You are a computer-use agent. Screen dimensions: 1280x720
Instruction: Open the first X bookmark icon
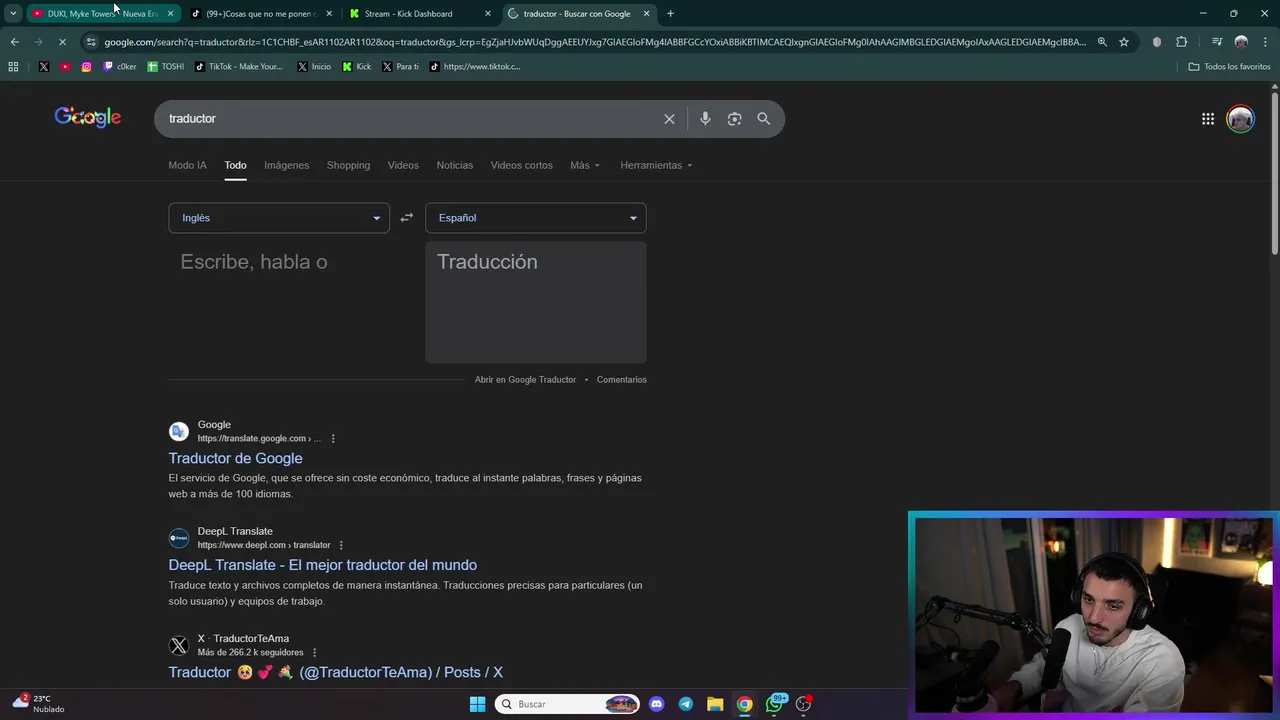coord(44,67)
